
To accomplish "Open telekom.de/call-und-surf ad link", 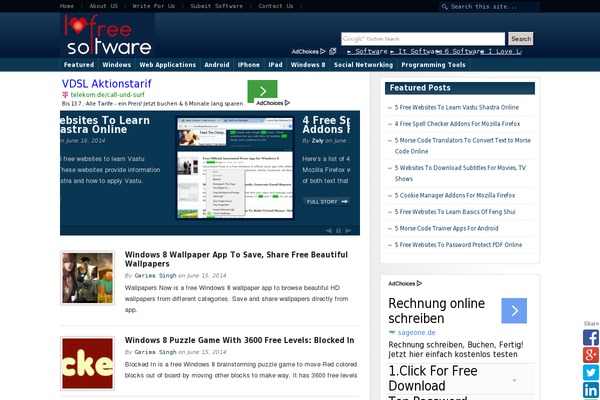I will [x=108, y=95].
